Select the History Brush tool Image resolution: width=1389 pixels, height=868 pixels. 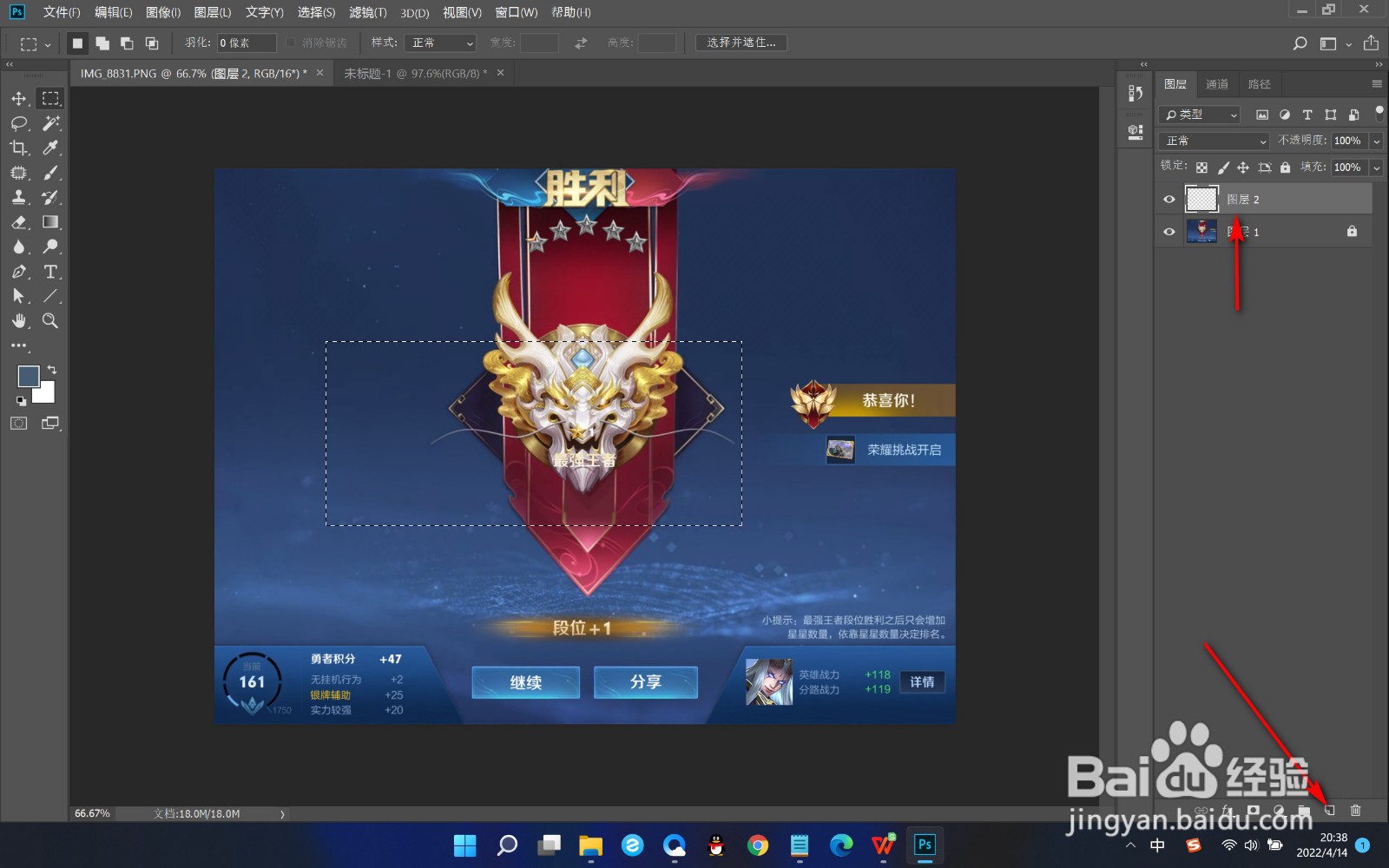(x=51, y=197)
